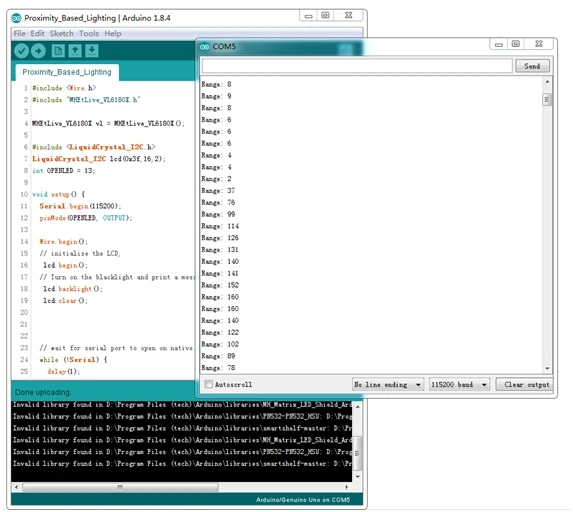Click the Arduino logo in the COM5 title bar
Image resolution: width=573 pixels, height=512 pixels.
[x=205, y=47]
